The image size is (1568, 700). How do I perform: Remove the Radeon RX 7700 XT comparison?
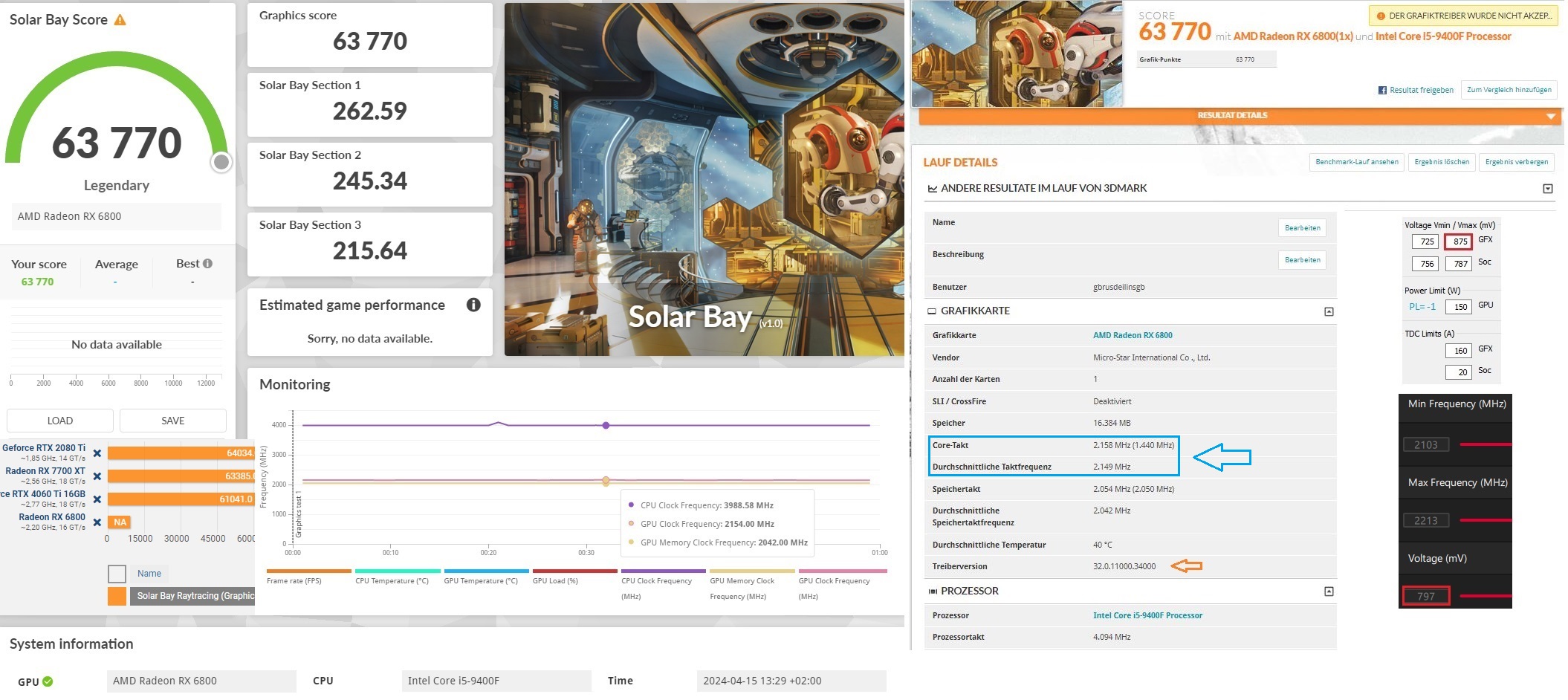(x=97, y=476)
